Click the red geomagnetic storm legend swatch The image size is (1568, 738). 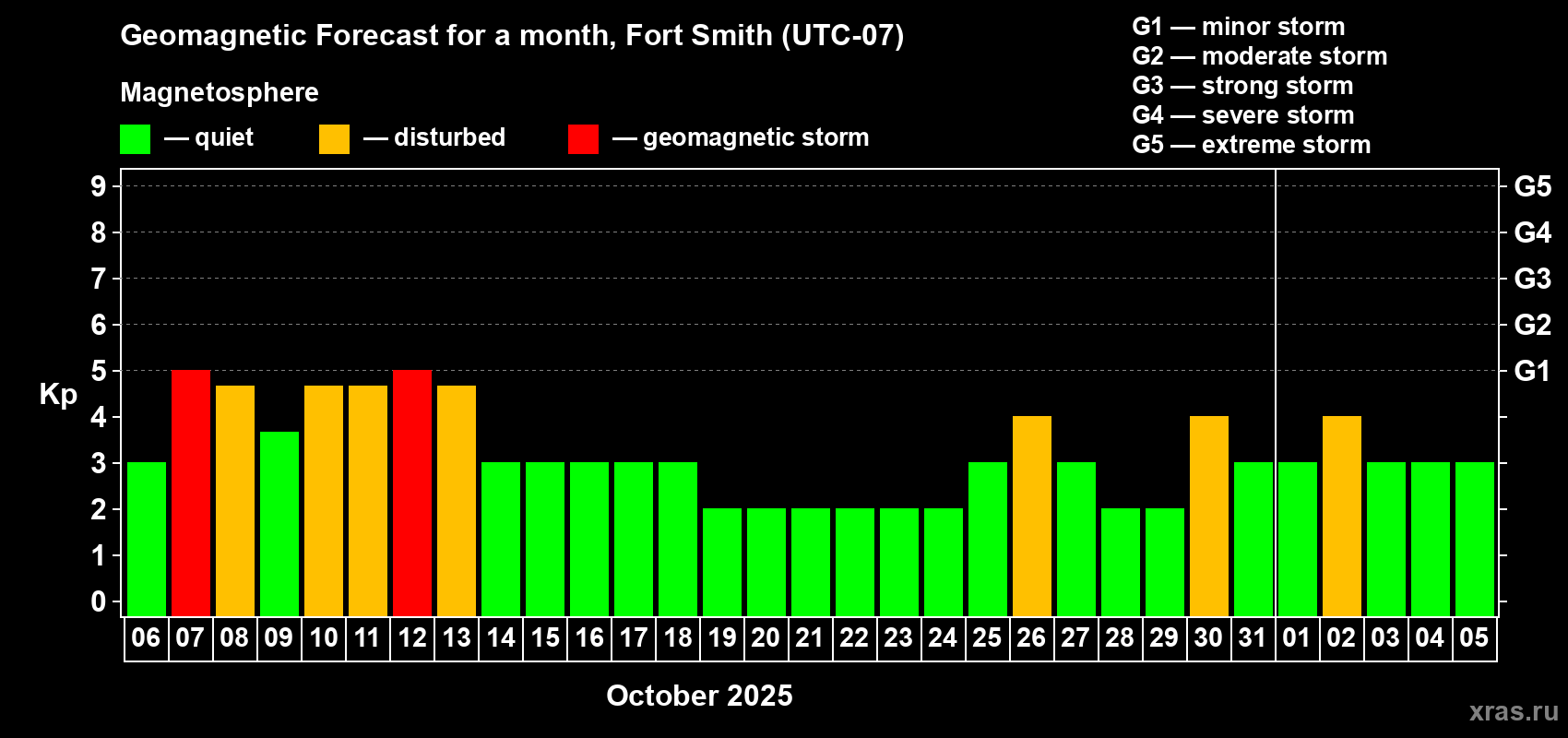[x=583, y=139]
